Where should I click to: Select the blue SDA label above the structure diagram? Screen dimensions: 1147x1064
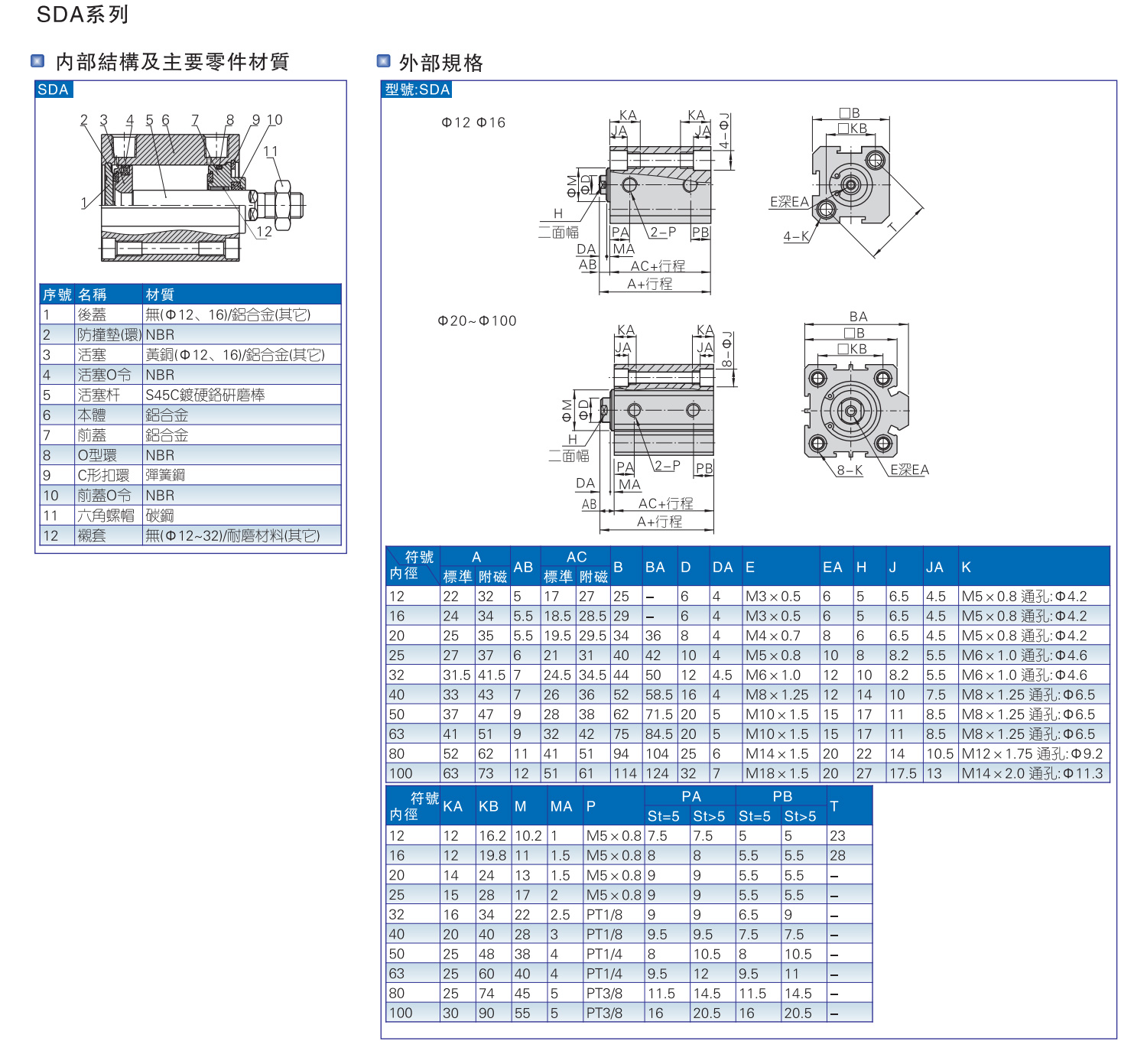tap(54, 89)
